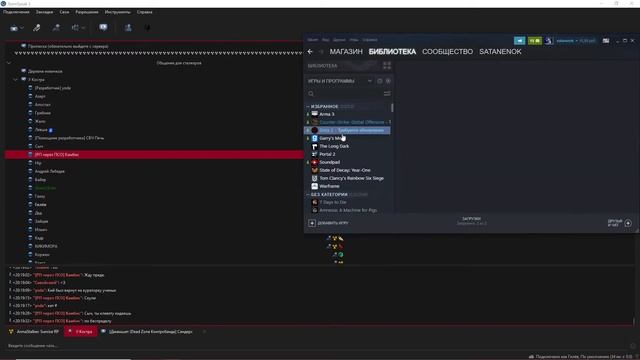Go back in Steam navigation

(310, 52)
